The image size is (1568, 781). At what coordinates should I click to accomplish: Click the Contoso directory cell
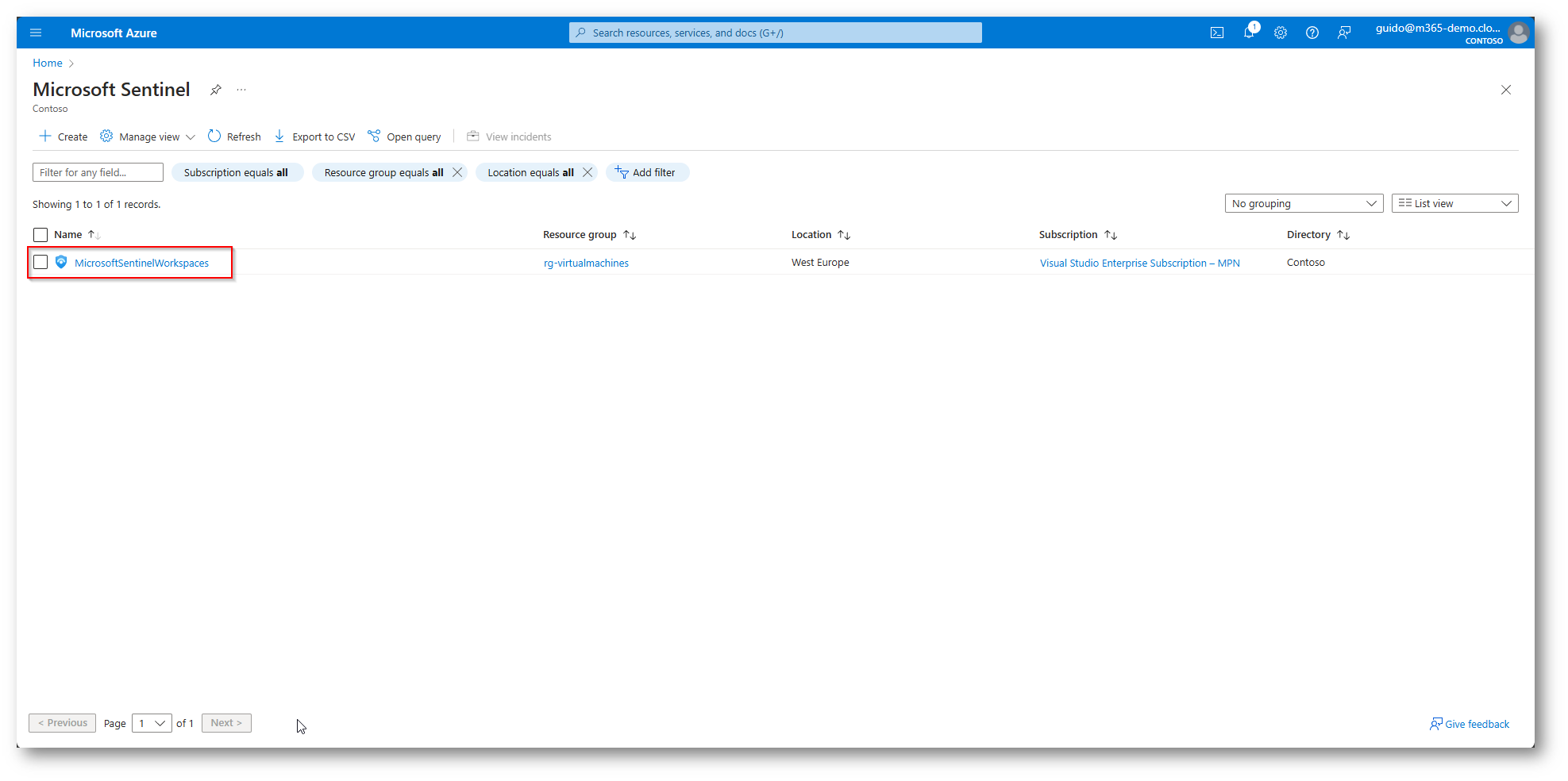click(1305, 263)
